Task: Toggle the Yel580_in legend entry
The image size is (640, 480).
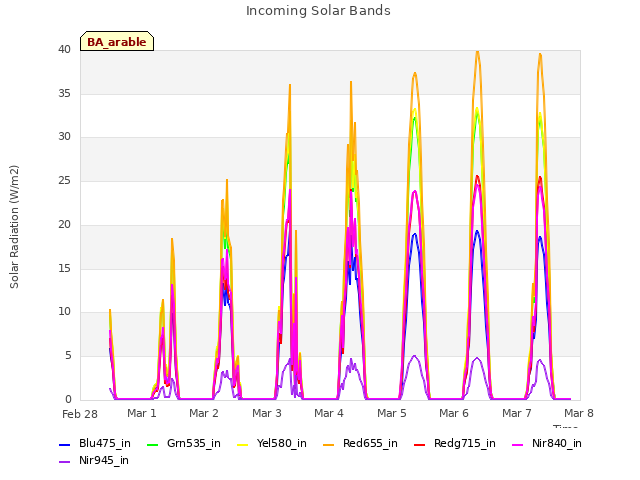Action: (272, 443)
